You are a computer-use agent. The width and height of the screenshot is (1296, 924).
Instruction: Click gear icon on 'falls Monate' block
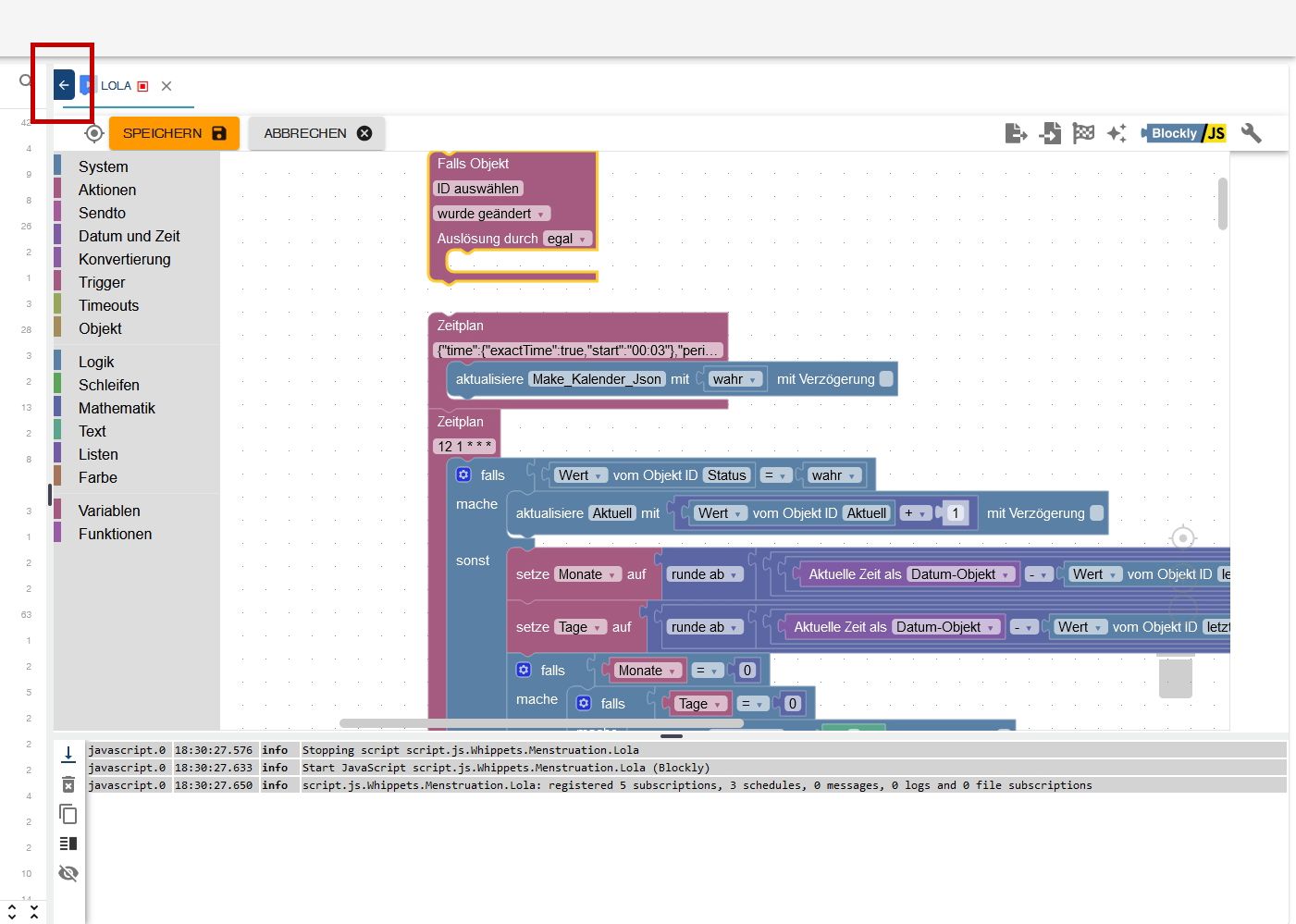[x=524, y=670]
